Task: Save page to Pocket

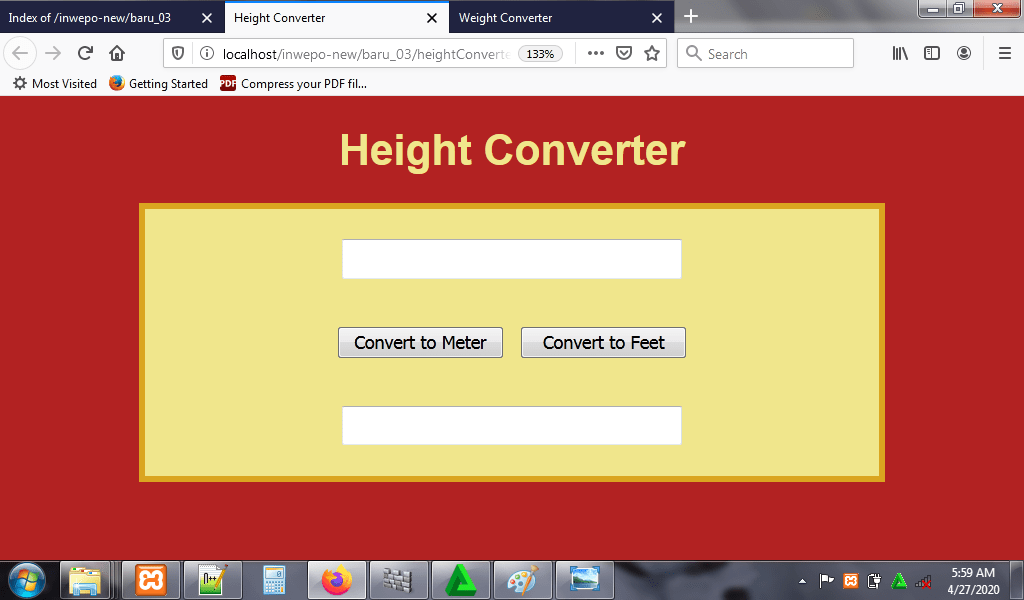Action: tap(624, 54)
